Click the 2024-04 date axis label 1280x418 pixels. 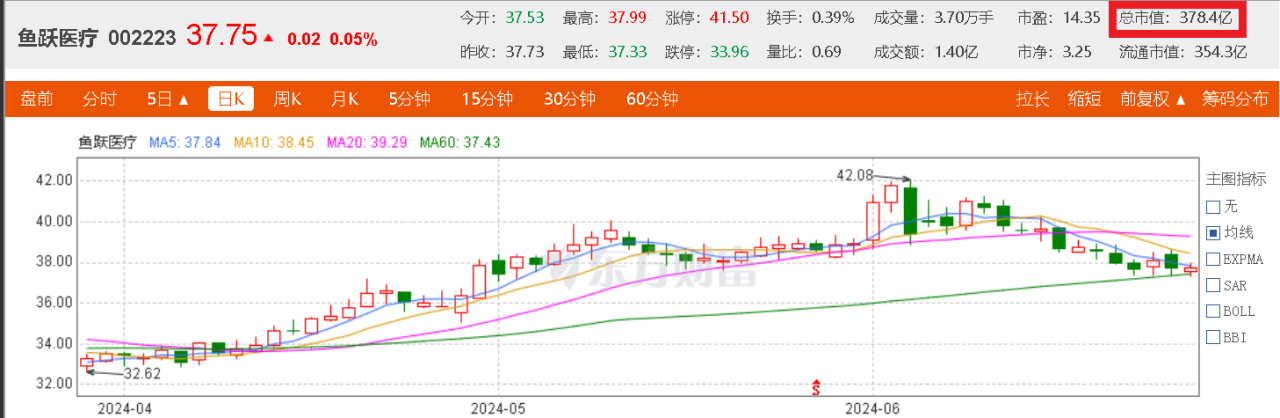[124, 408]
